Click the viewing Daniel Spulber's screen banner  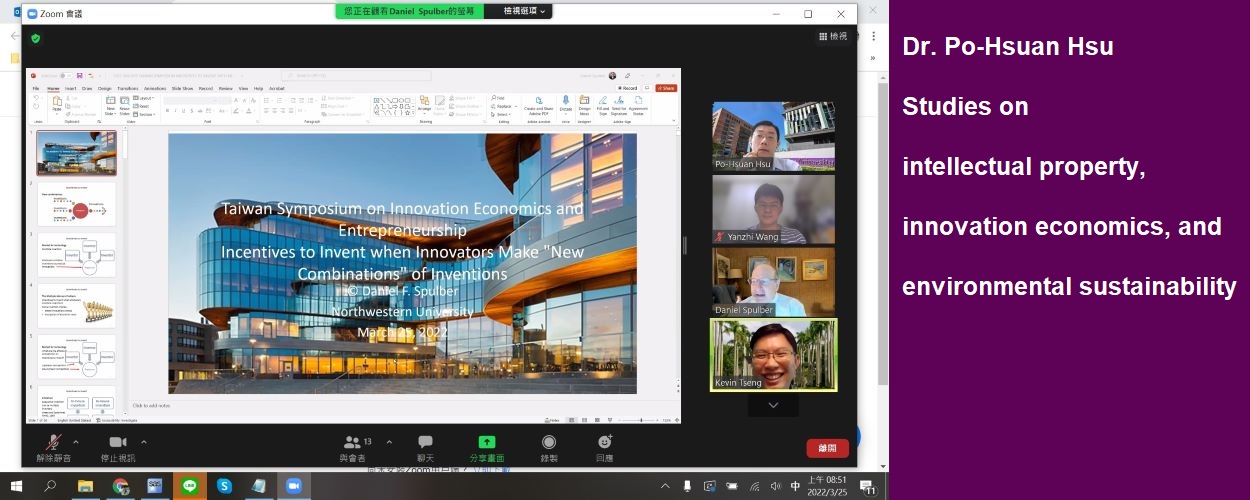[409, 11]
